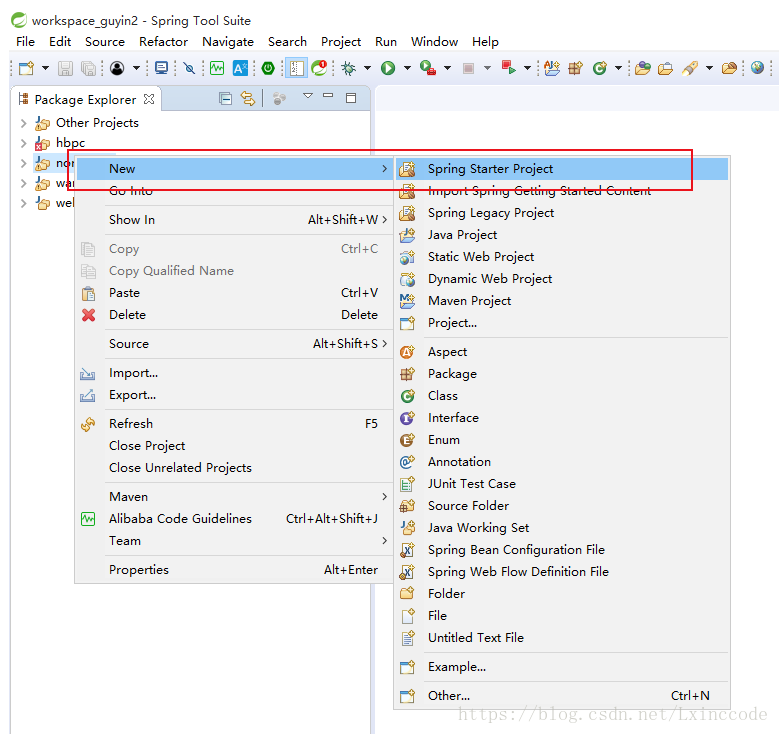
Task: Select Spring Bean Configuration File
Action: pos(562,550)
